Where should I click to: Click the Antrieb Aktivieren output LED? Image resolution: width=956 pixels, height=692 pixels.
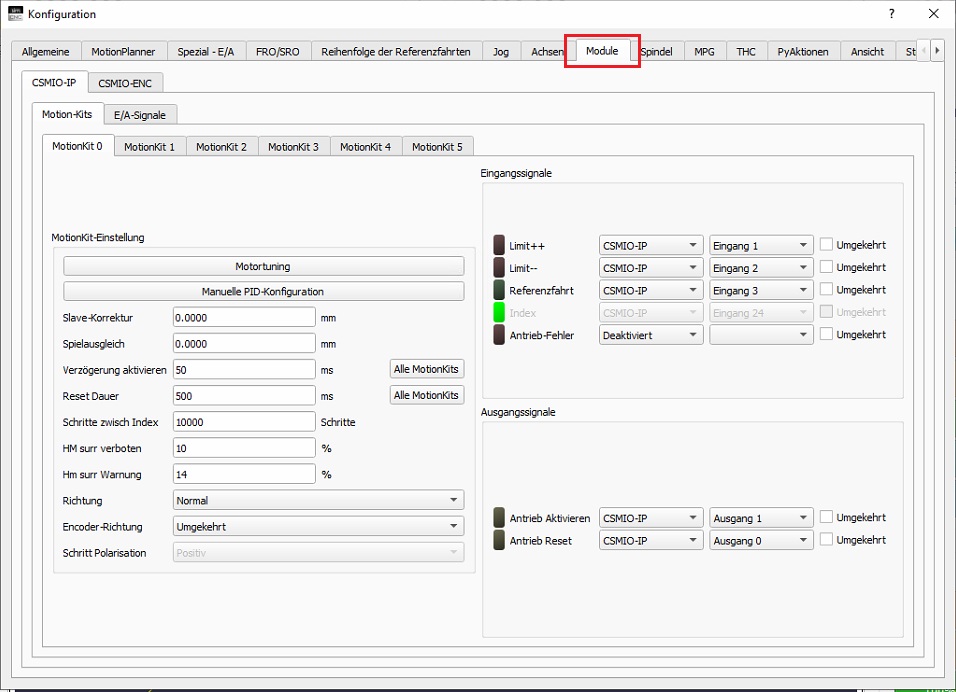[500, 518]
